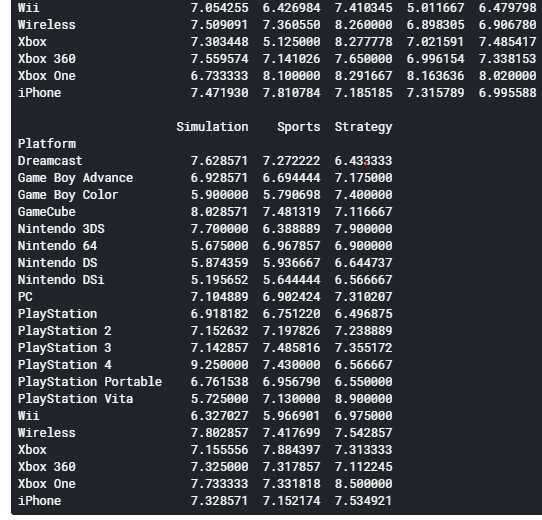The image size is (542, 520).
Task: Click iPhone Sports value 7.152174
Action: (291, 501)
